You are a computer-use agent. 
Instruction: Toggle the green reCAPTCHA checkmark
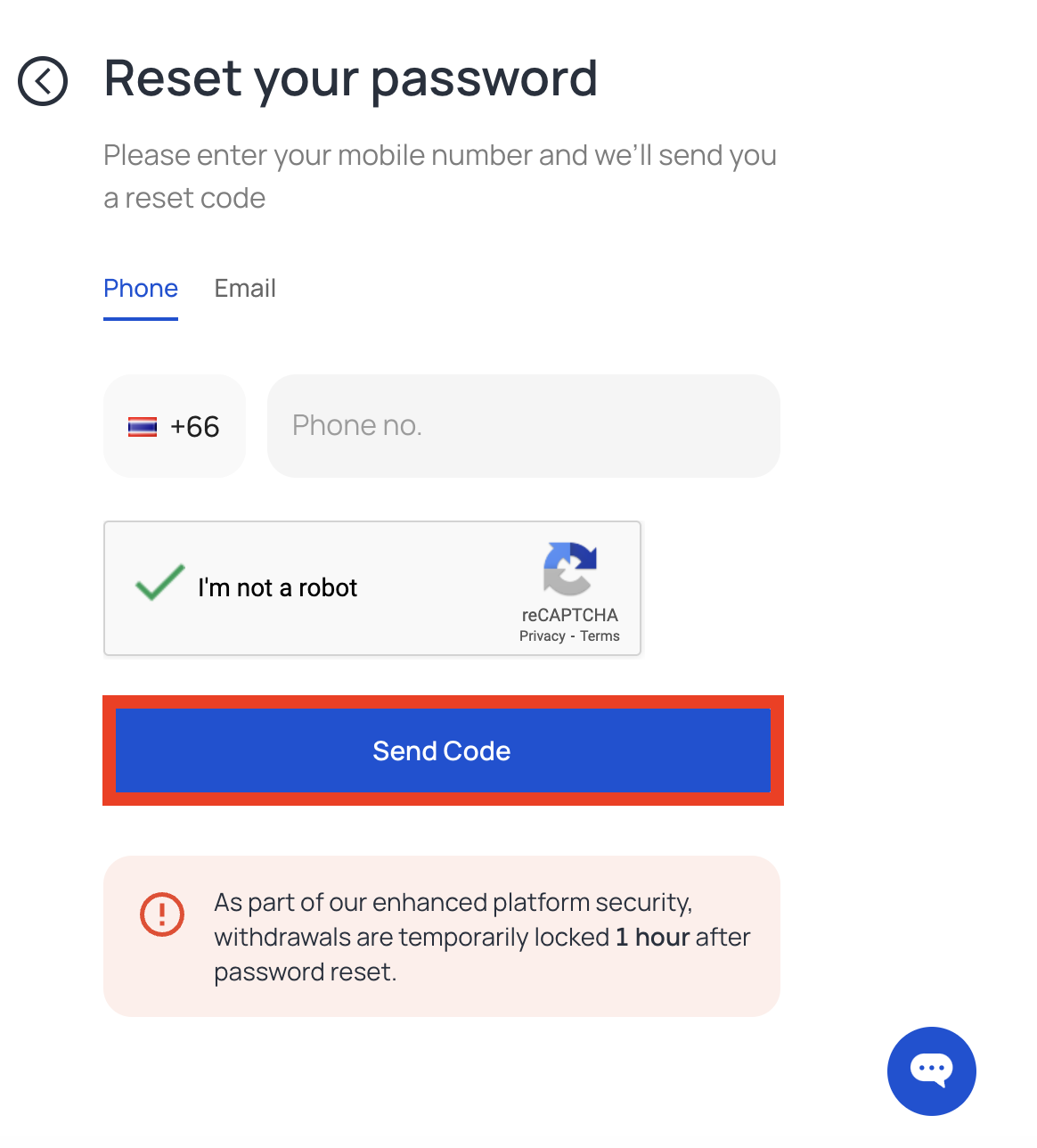tap(160, 583)
